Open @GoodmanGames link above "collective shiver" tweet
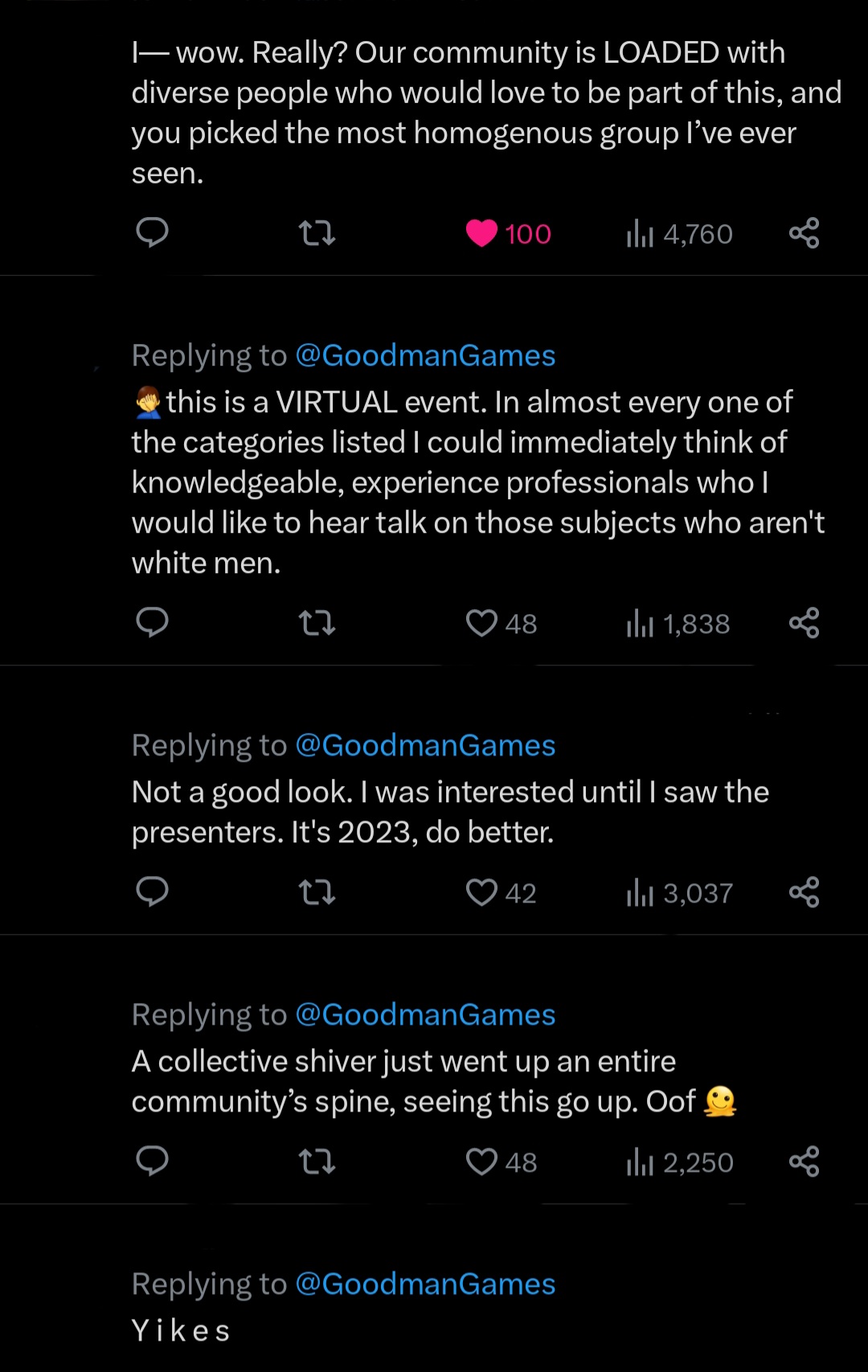 (x=425, y=1014)
